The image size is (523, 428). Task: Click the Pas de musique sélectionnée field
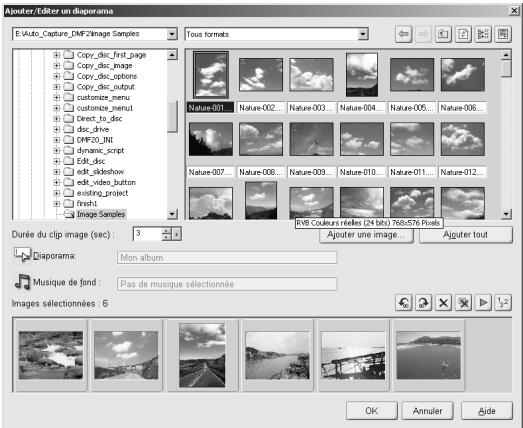(227, 284)
